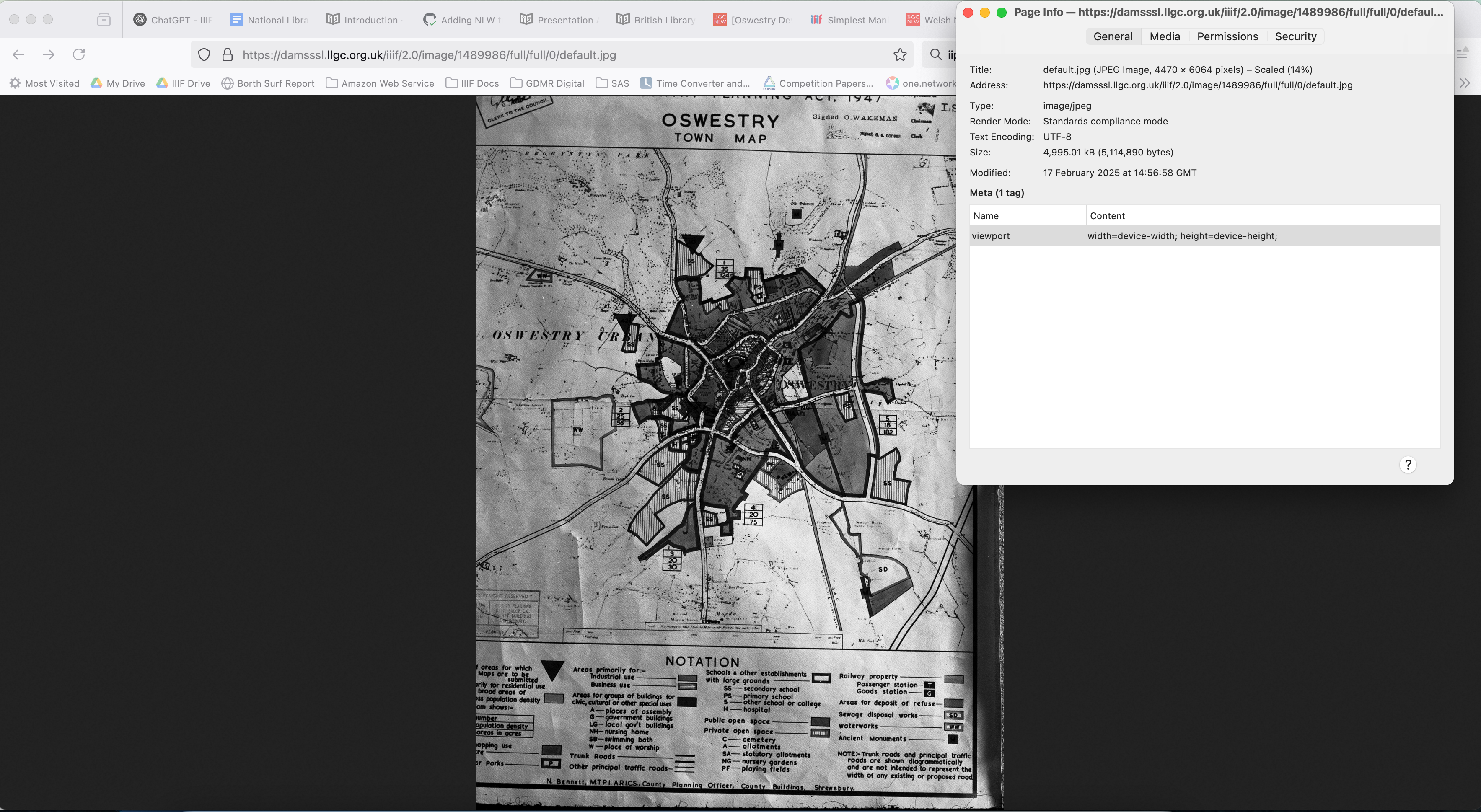The image size is (1481, 812).
Task: Click the General tab in Page Info
Action: coord(1113,35)
